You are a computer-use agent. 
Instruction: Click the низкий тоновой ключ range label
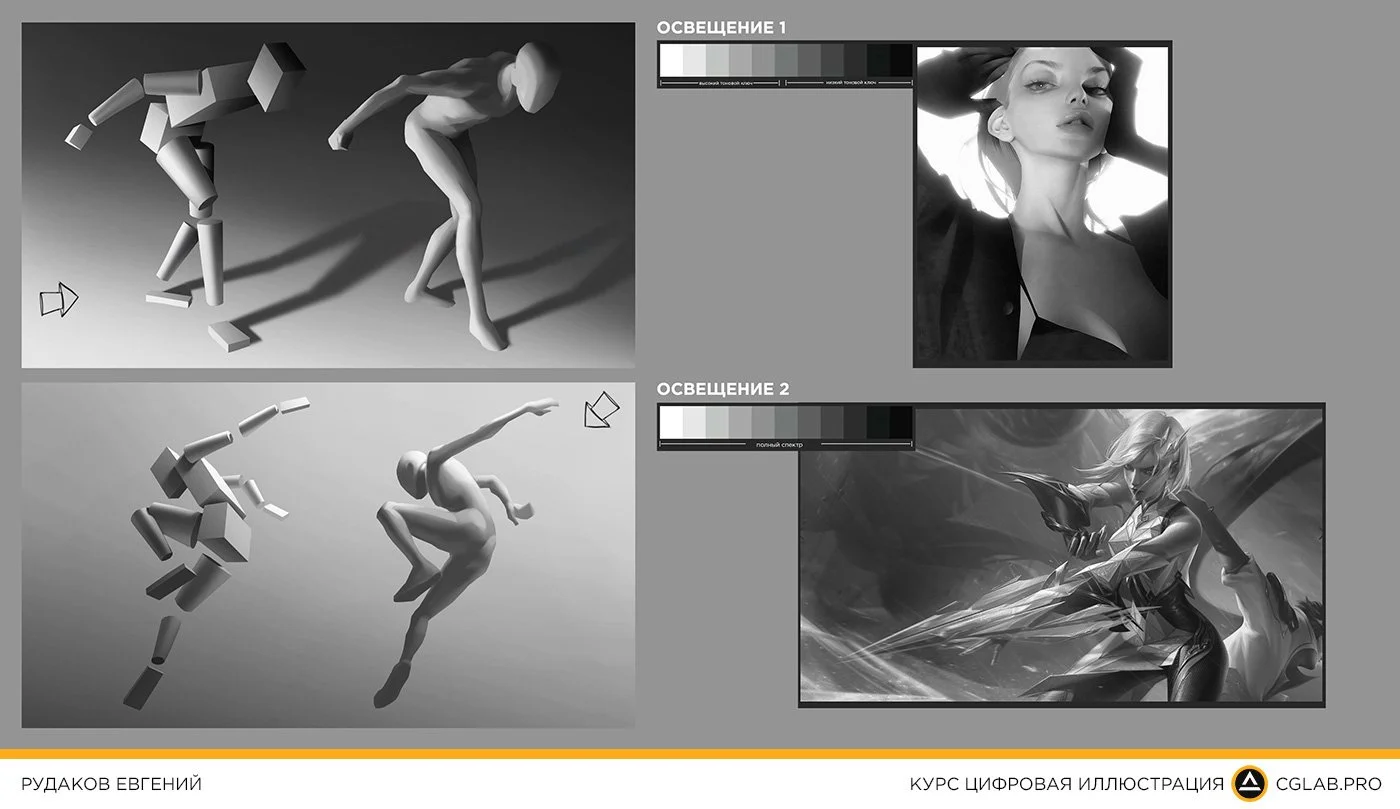[850, 83]
